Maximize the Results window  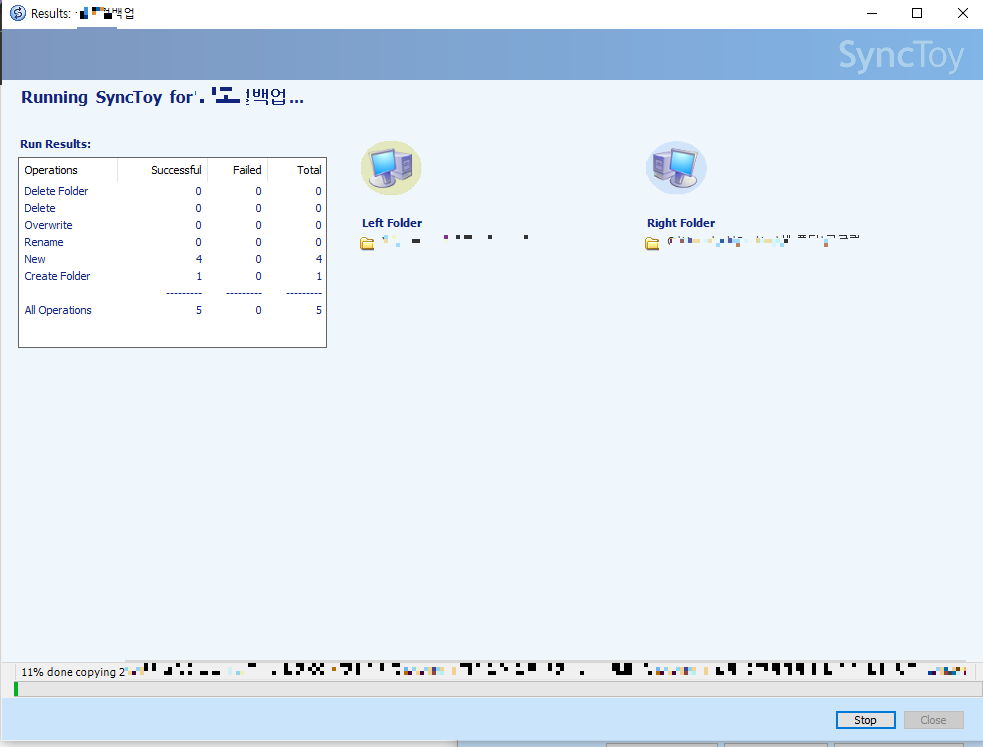(x=917, y=13)
